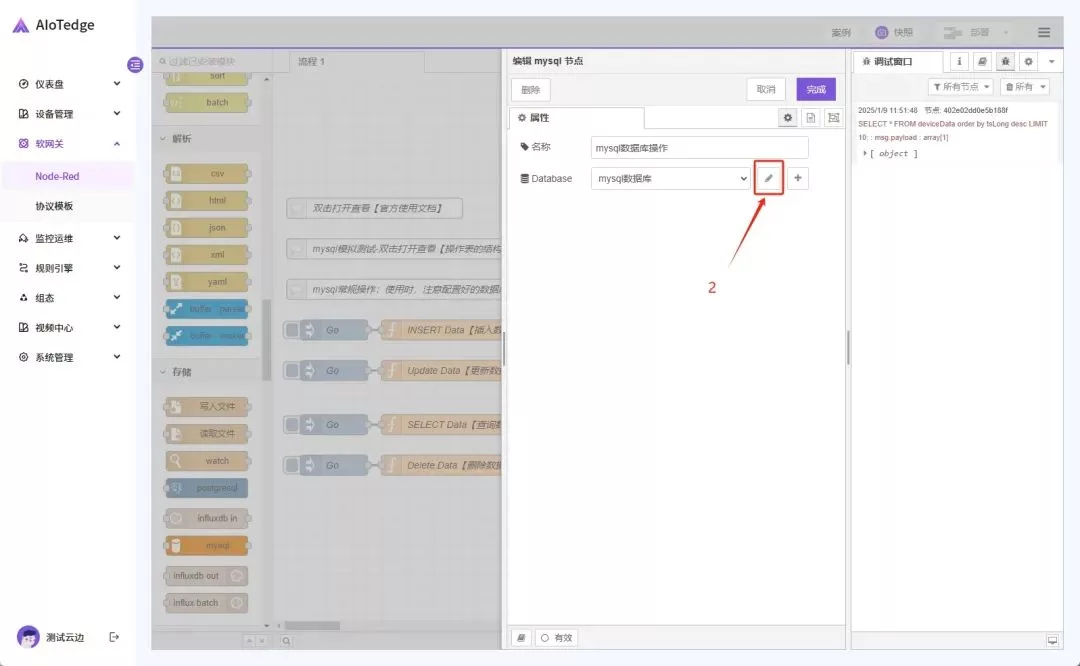Open the 所有节点 filter dropdown

[961, 87]
